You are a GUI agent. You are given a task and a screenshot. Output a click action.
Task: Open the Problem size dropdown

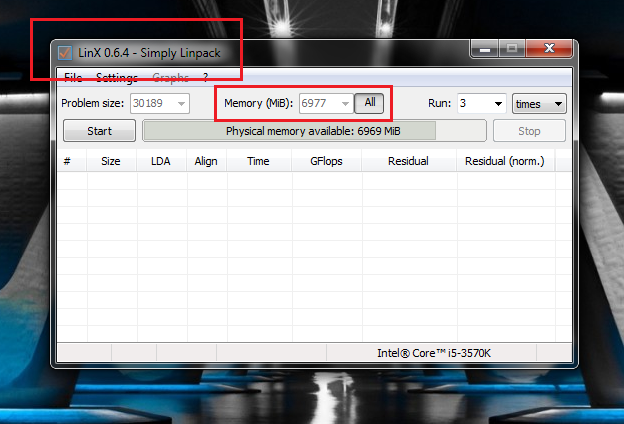[x=181, y=103]
